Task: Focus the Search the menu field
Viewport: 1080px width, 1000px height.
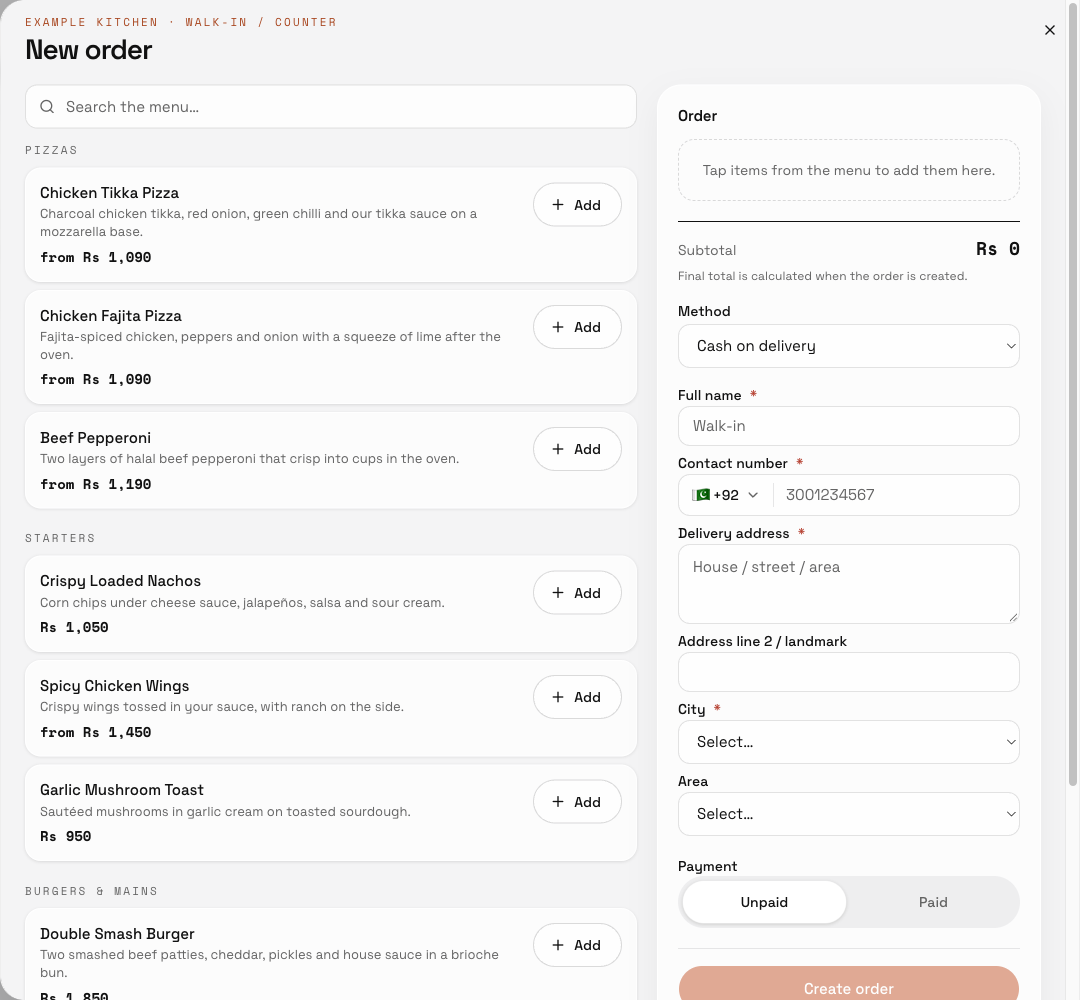Action: 331,107
